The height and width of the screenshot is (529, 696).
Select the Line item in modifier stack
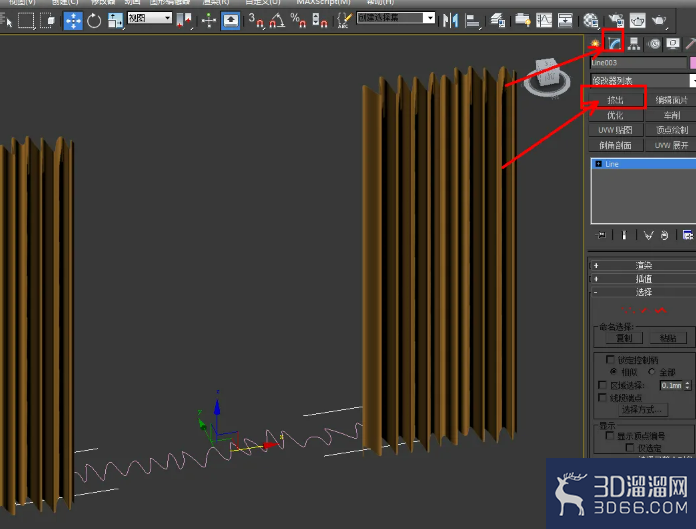(x=644, y=164)
